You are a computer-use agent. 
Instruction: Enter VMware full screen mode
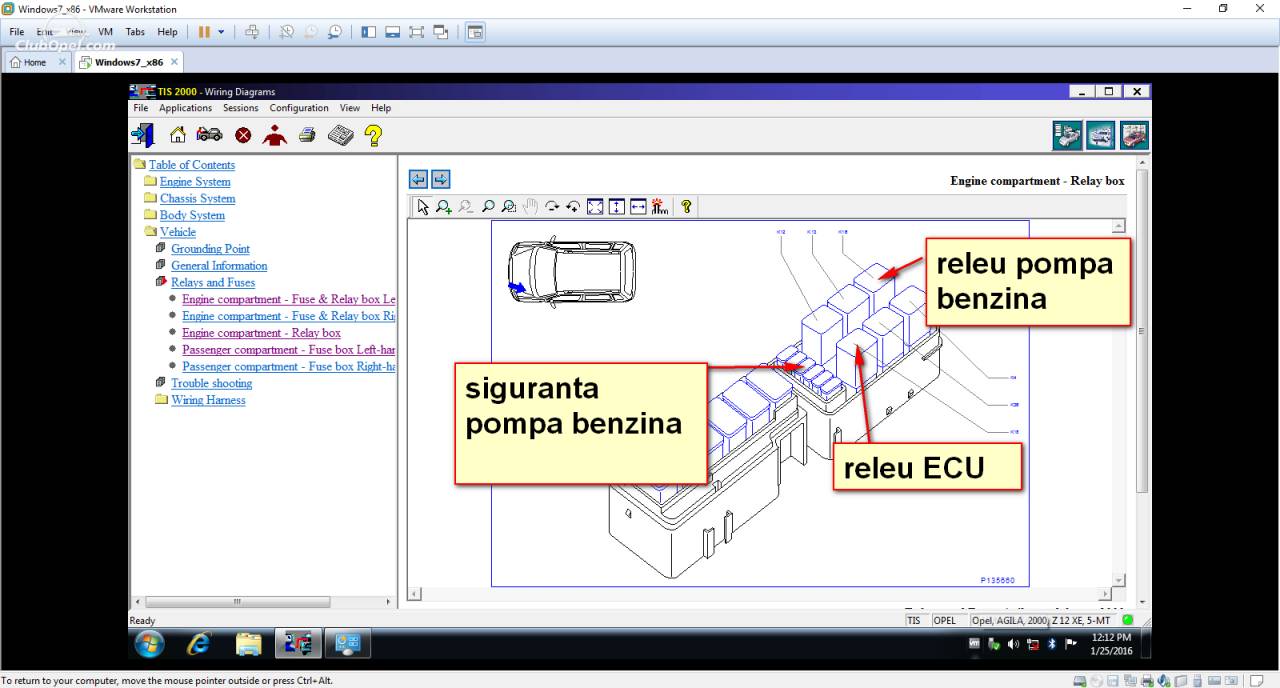[417, 32]
